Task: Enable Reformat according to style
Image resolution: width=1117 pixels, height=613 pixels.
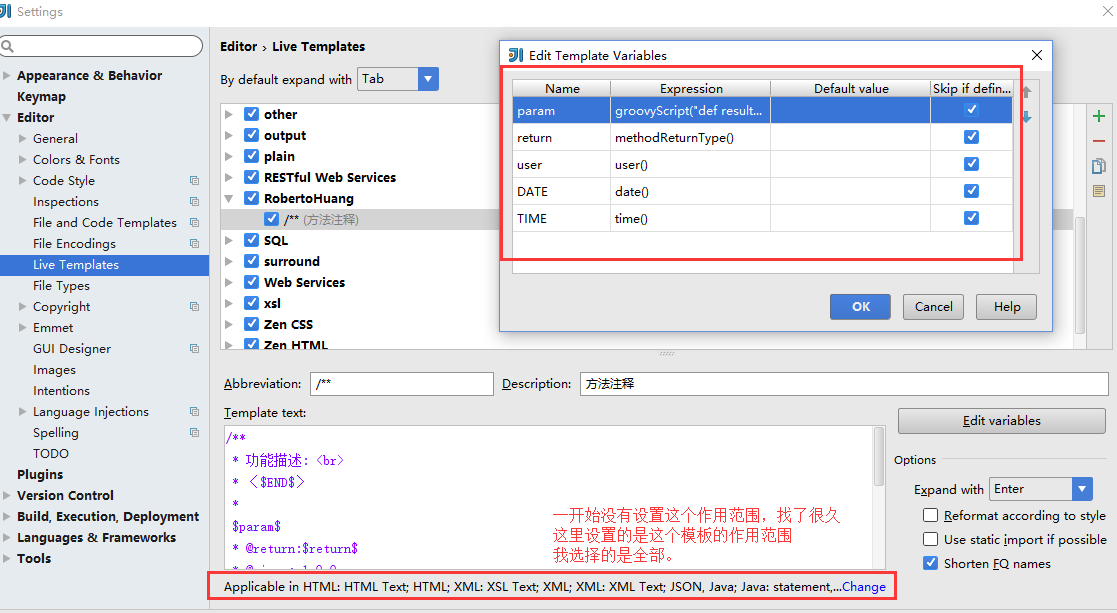Action: 930,515
